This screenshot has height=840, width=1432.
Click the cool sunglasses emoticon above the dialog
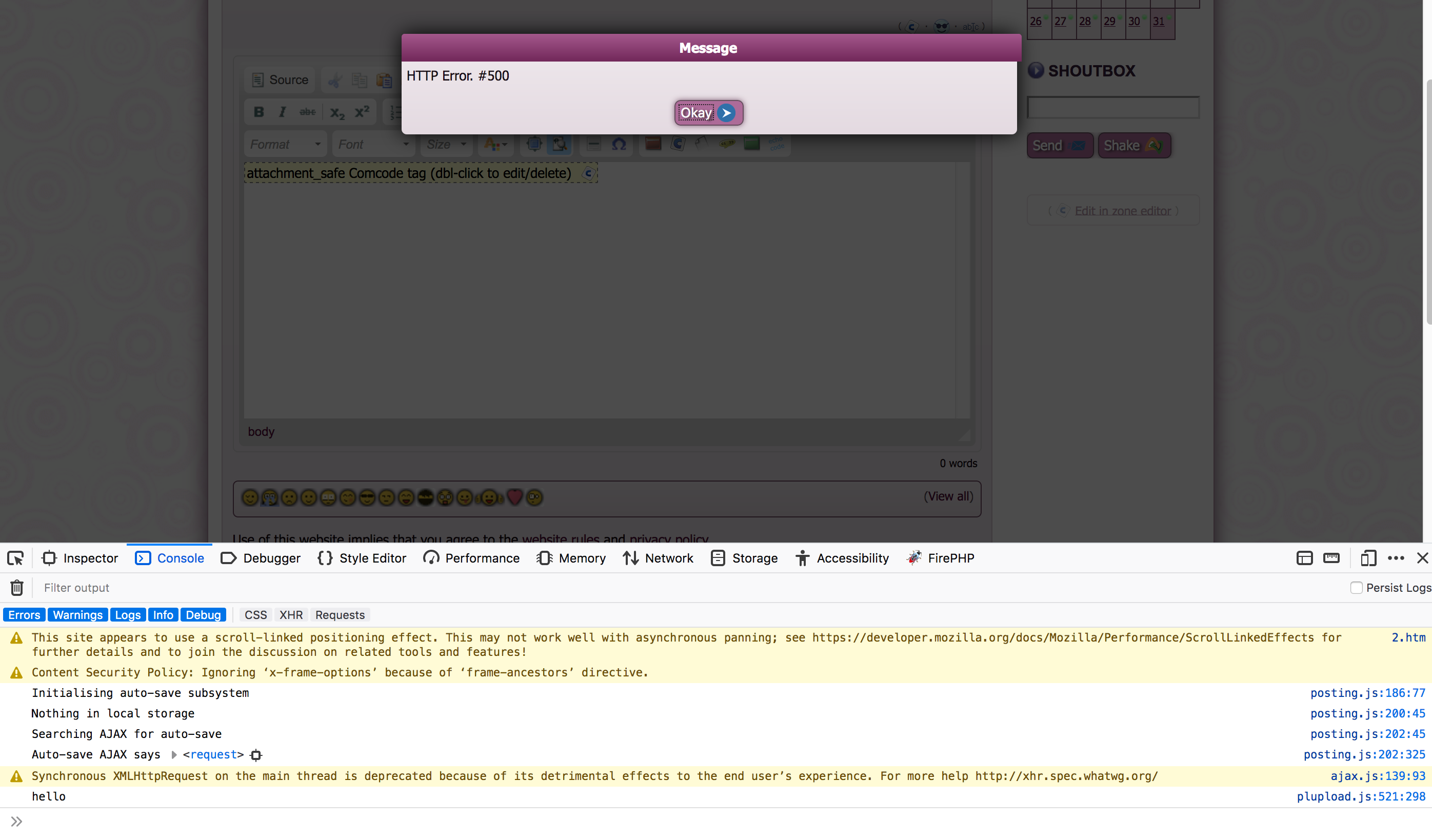(941, 26)
